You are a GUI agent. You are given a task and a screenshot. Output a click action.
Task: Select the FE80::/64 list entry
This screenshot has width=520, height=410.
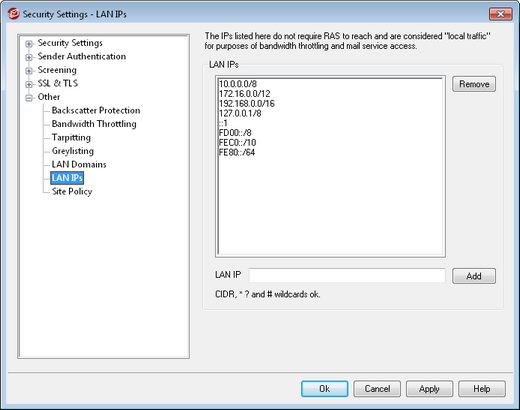237,153
